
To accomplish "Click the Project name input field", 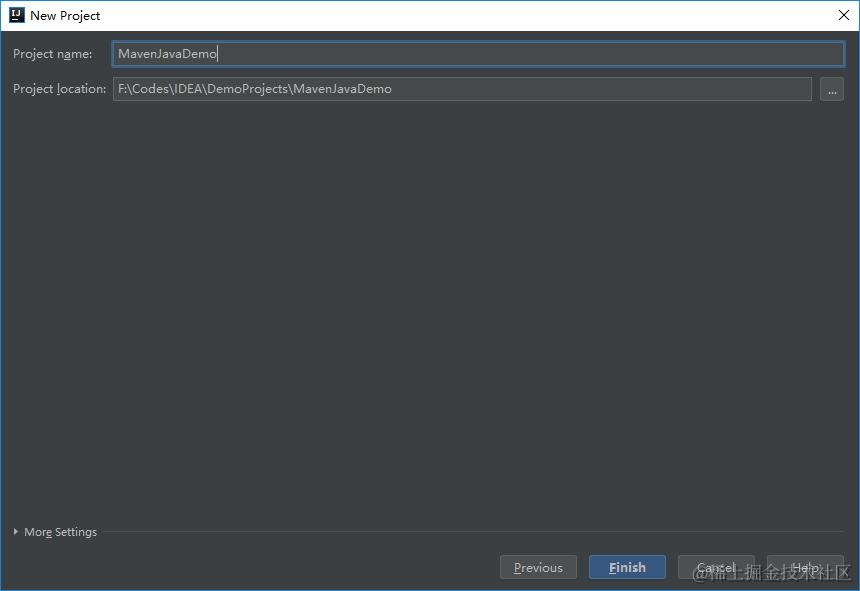I will click(478, 54).
